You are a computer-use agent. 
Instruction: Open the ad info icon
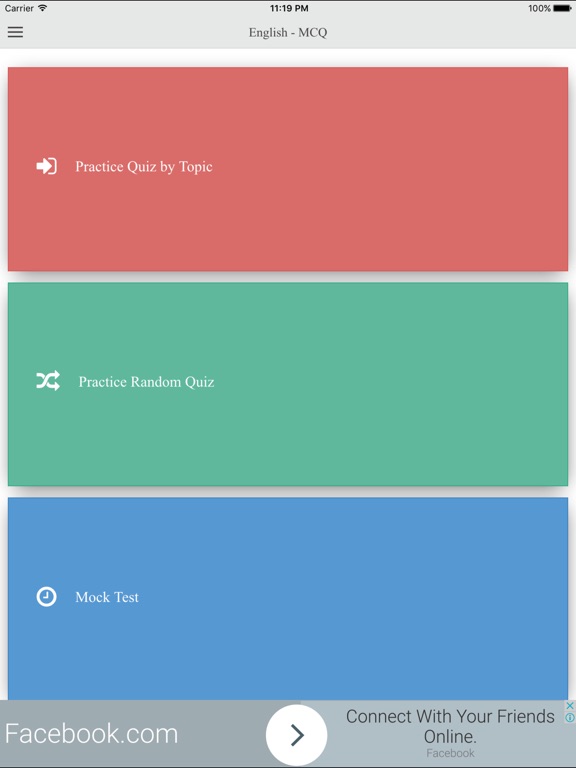point(570,718)
